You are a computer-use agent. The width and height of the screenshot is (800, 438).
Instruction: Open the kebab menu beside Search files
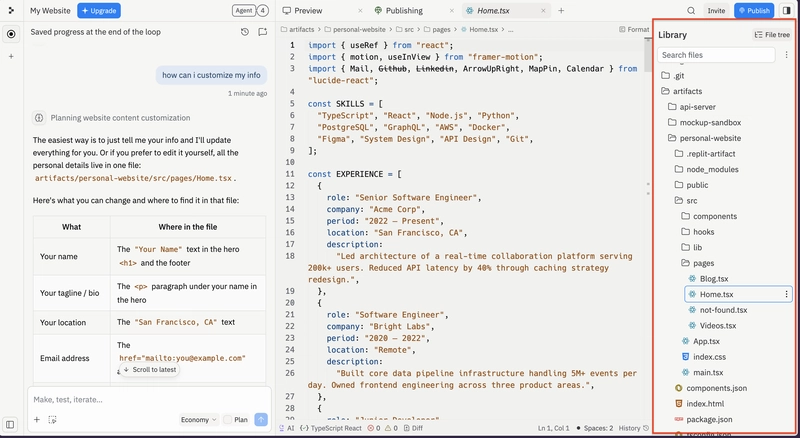coord(786,55)
